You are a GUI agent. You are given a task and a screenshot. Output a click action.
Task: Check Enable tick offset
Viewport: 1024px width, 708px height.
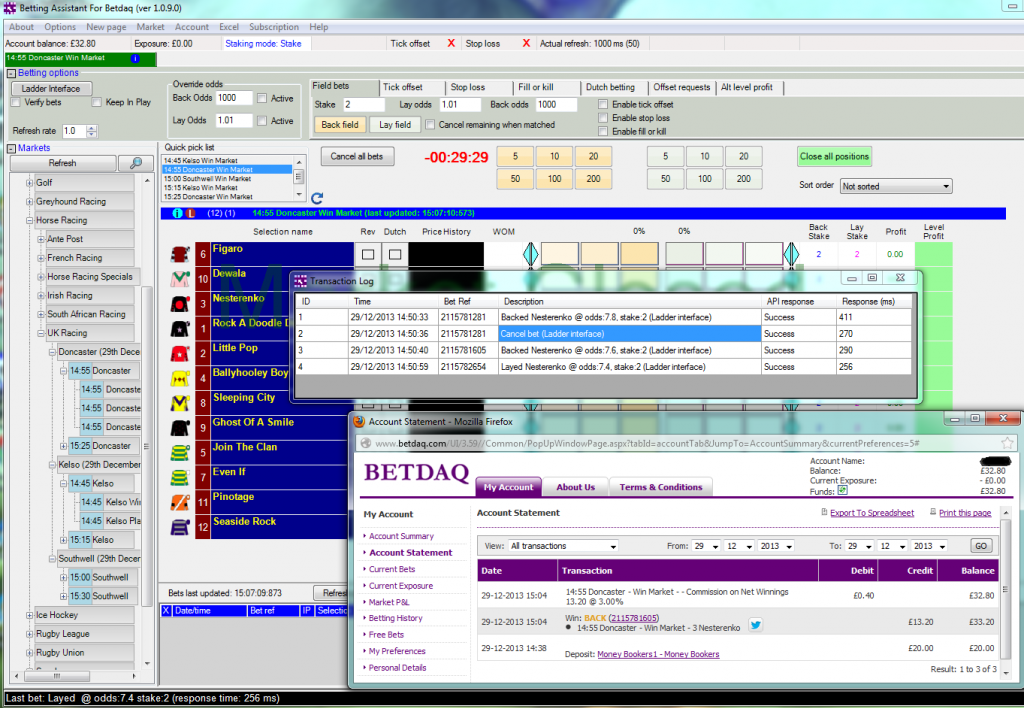tap(603, 105)
